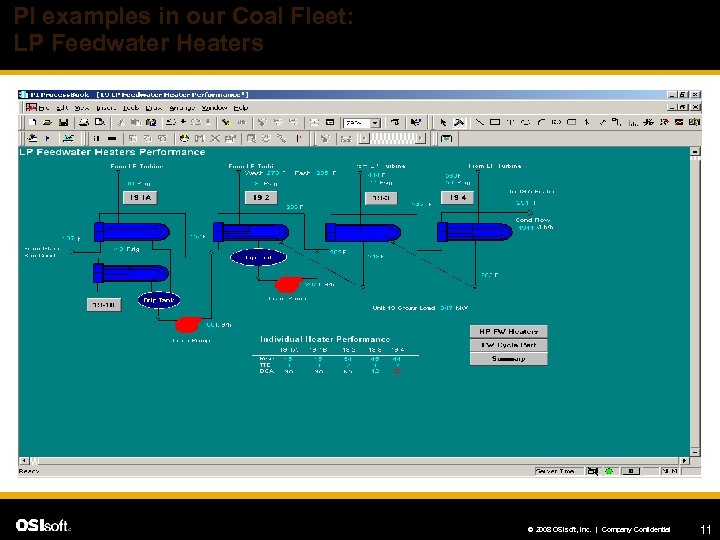
Task: Open the Edit menu
Action: [x=62, y=108]
